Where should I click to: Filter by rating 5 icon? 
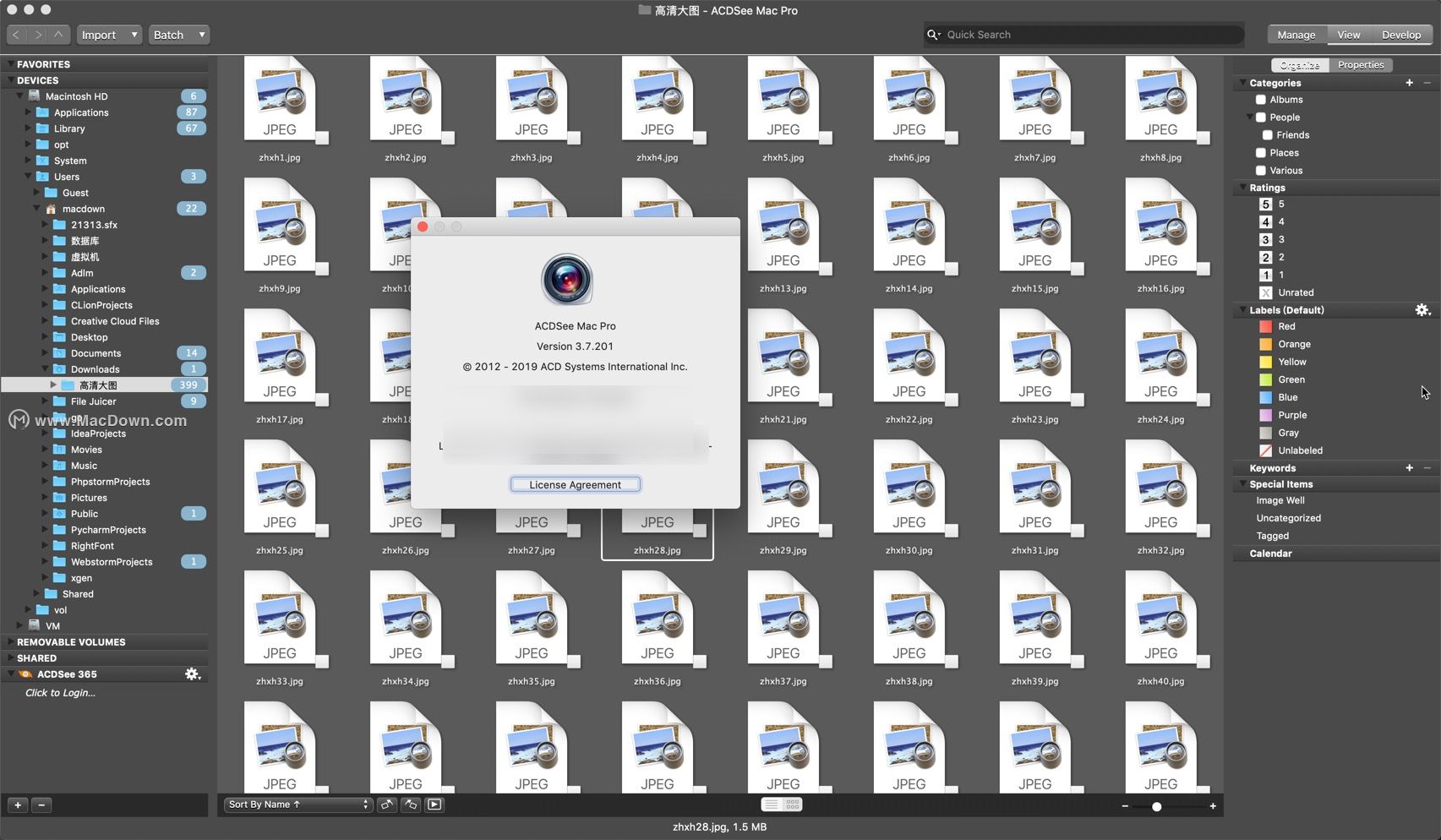[1265, 204]
